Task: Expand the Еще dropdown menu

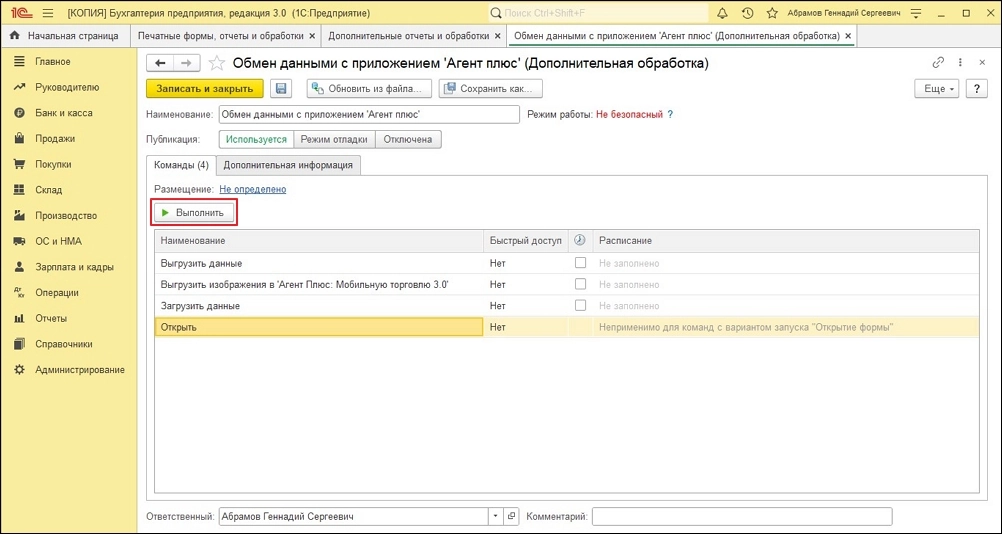Action: pyautogui.click(x=937, y=89)
